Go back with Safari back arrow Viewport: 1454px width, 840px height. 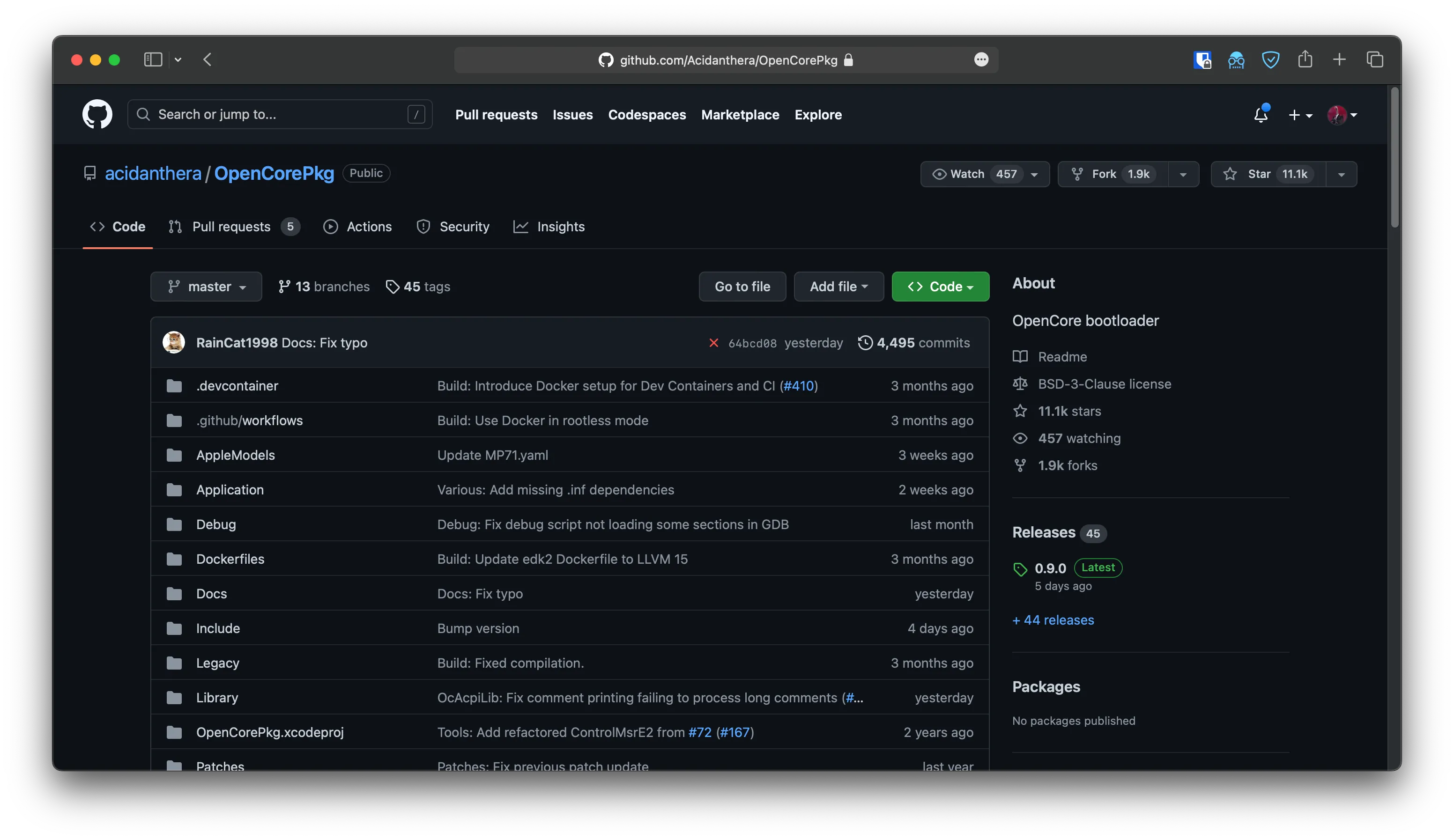coord(208,59)
